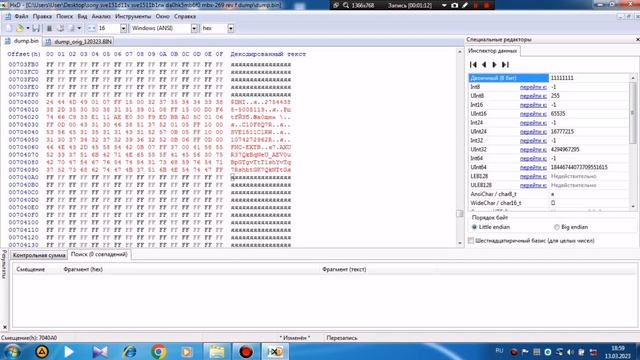This screenshot has width=640, height=360.
Task: Click the data inspector scrollbar thumb
Action: [633, 112]
